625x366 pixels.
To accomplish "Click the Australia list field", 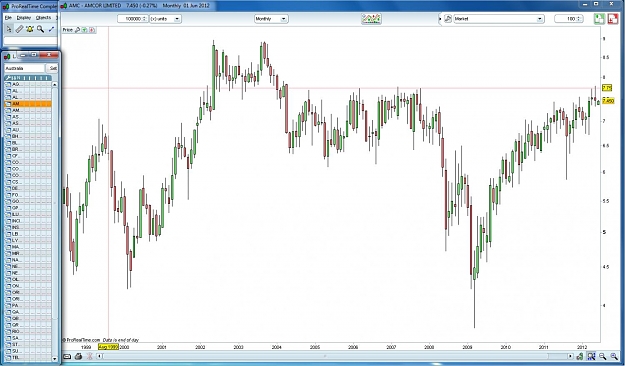I will point(24,68).
